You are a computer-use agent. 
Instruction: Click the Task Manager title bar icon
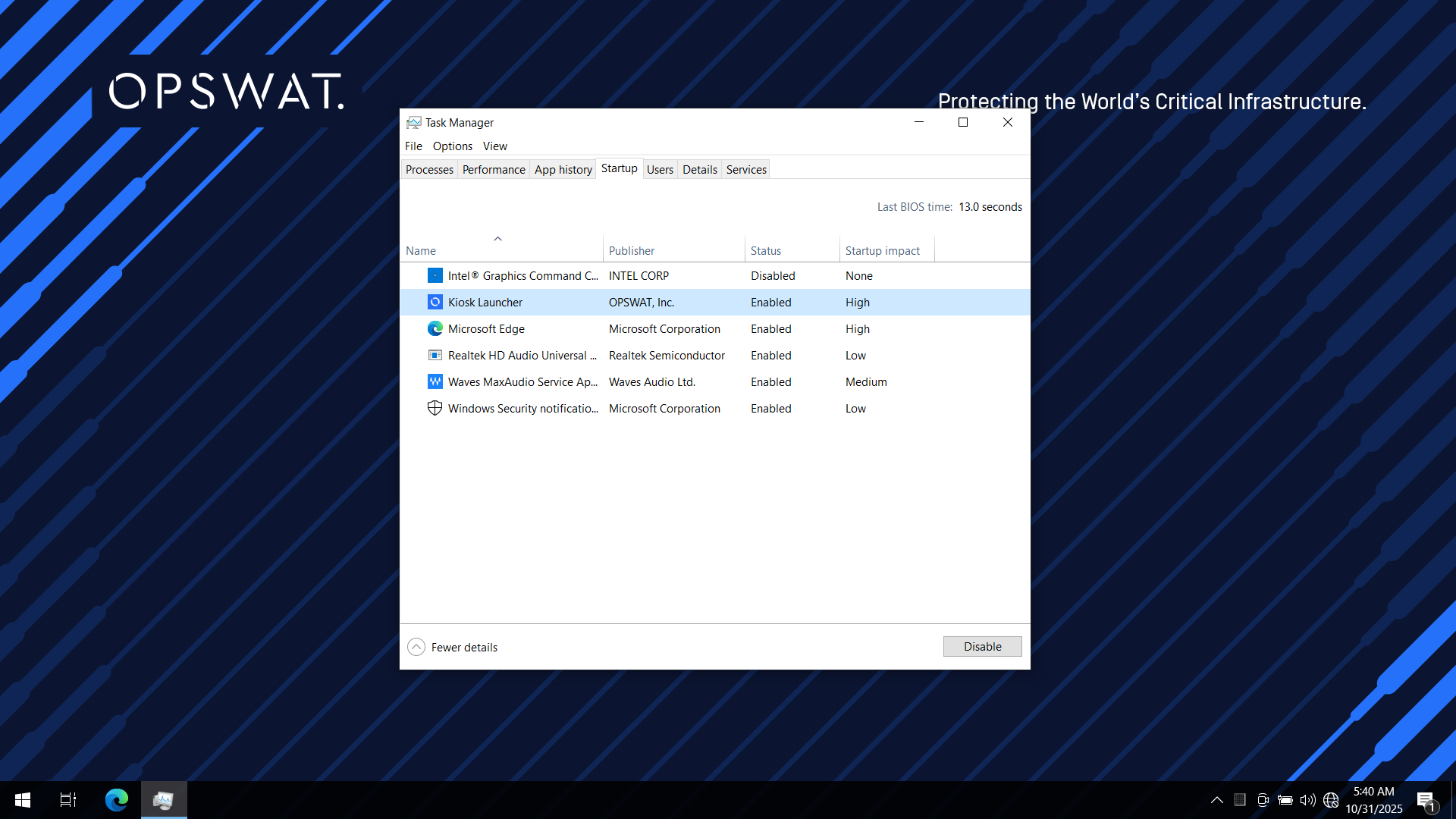413,122
